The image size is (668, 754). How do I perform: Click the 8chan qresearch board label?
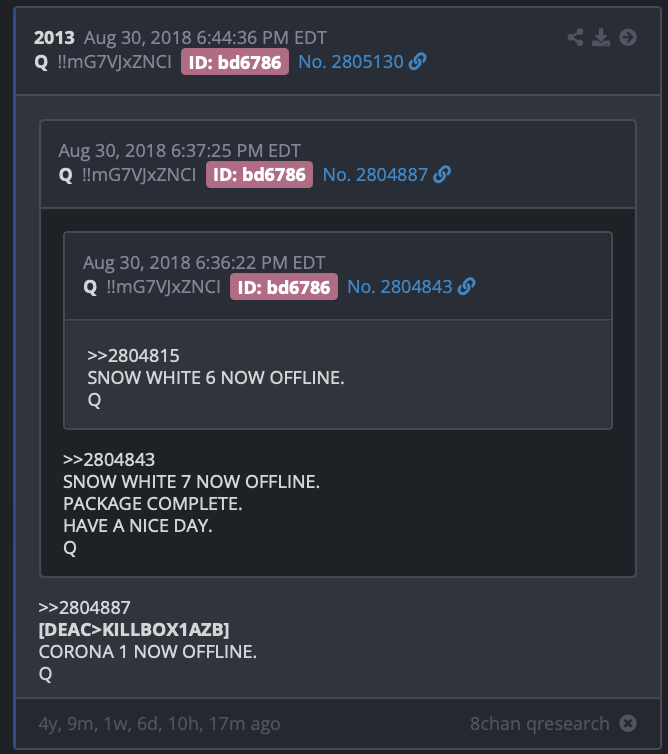540,723
